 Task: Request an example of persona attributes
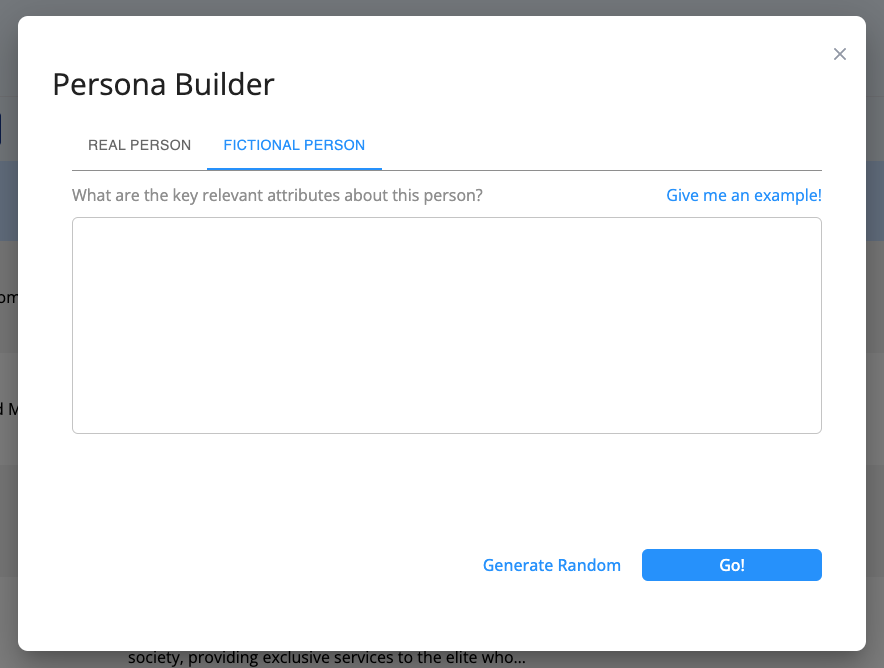pos(744,195)
